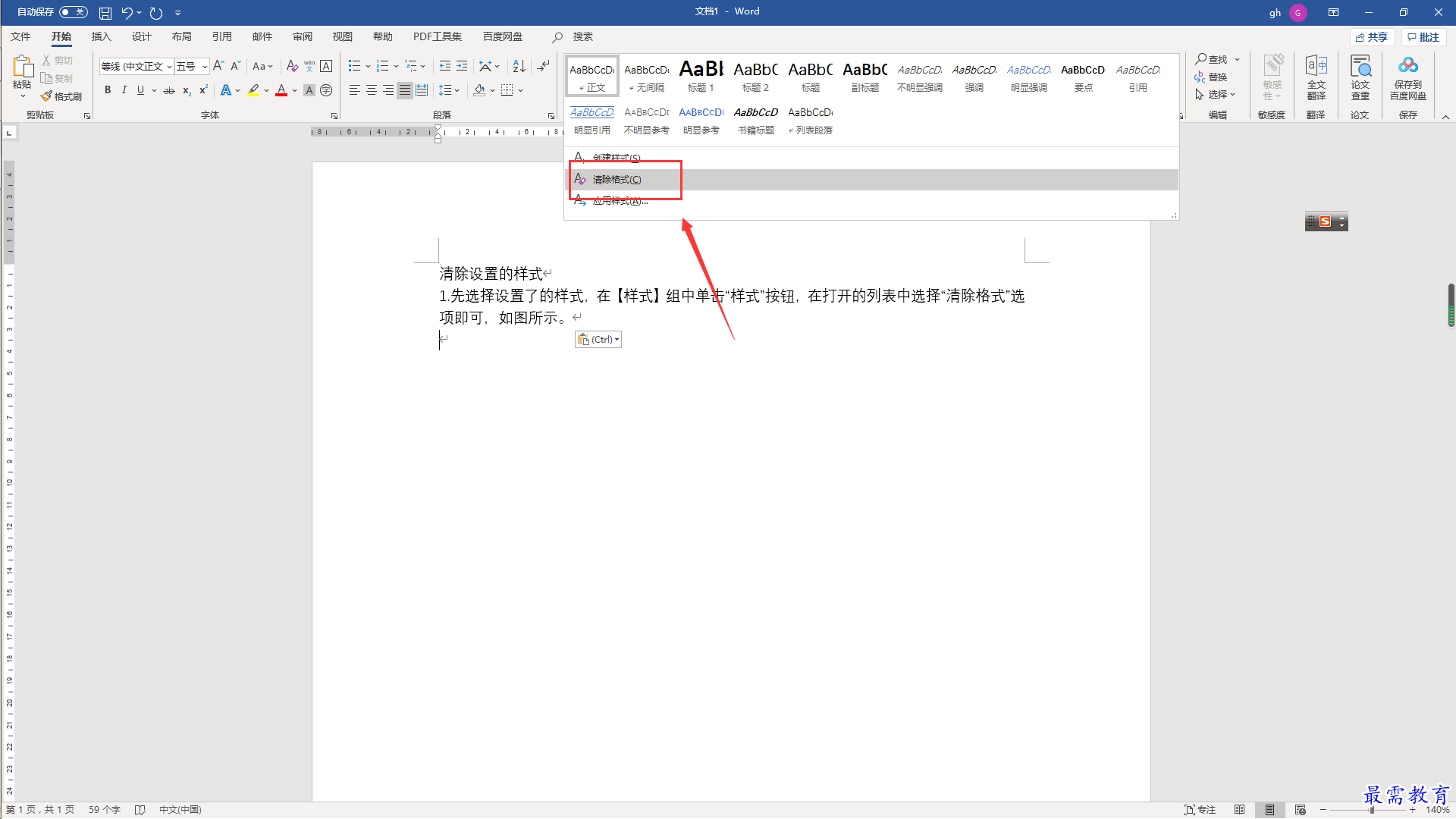Toggle Italic formatting
Screen dimensions: 1456x819
pyautogui.click(x=124, y=90)
